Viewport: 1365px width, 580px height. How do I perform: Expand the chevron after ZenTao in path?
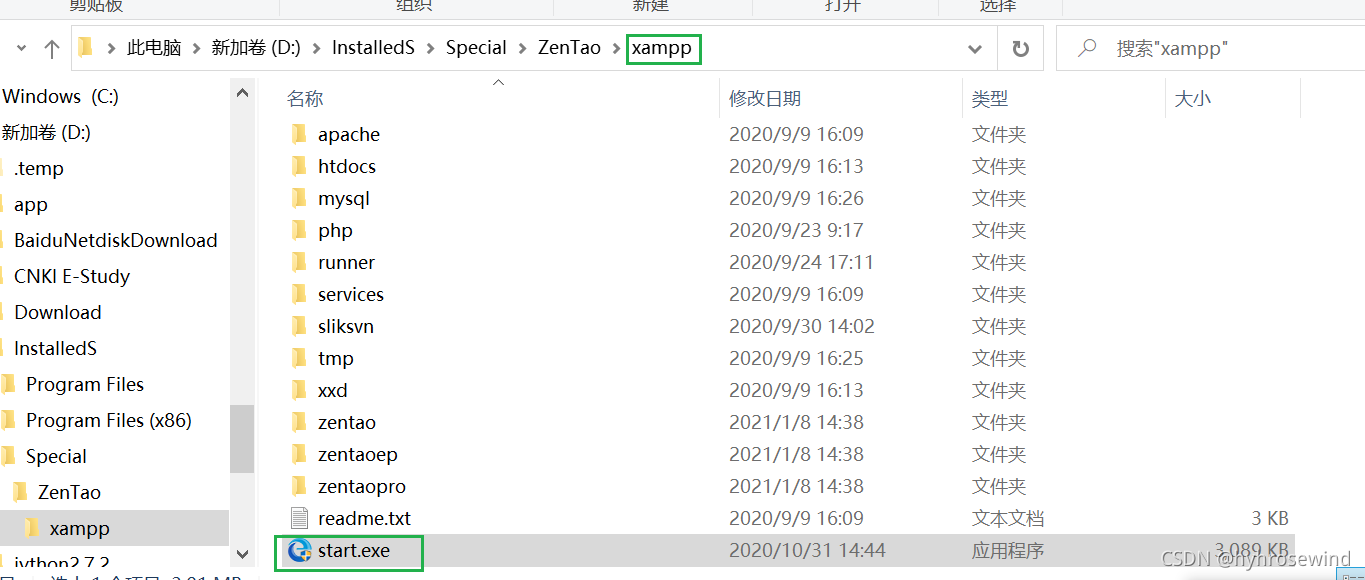[614, 48]
